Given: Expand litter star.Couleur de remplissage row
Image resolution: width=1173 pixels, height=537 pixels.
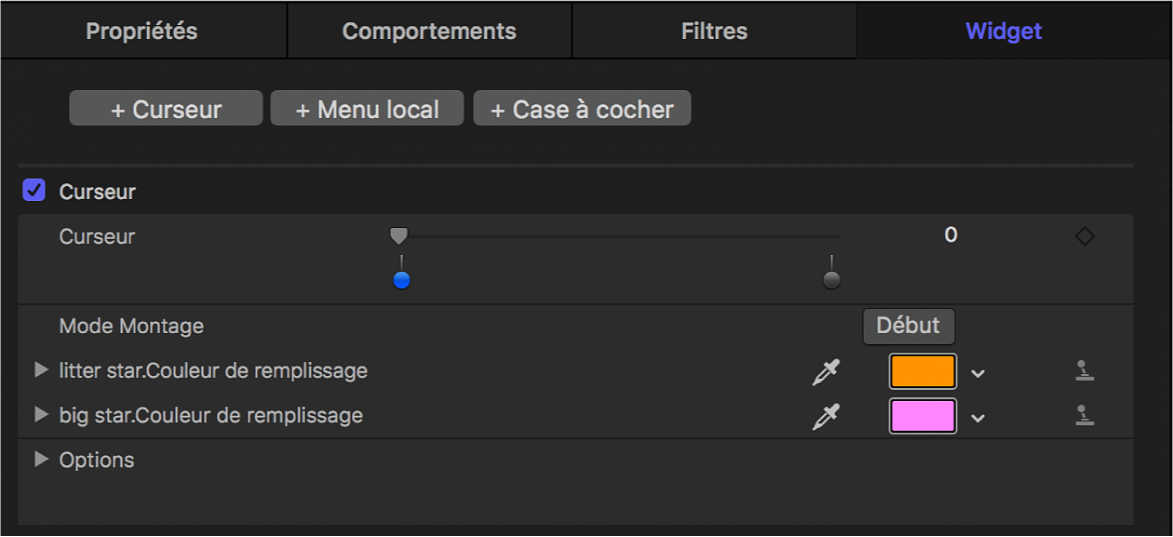Looking at the screenshot, I should [41, 371].
